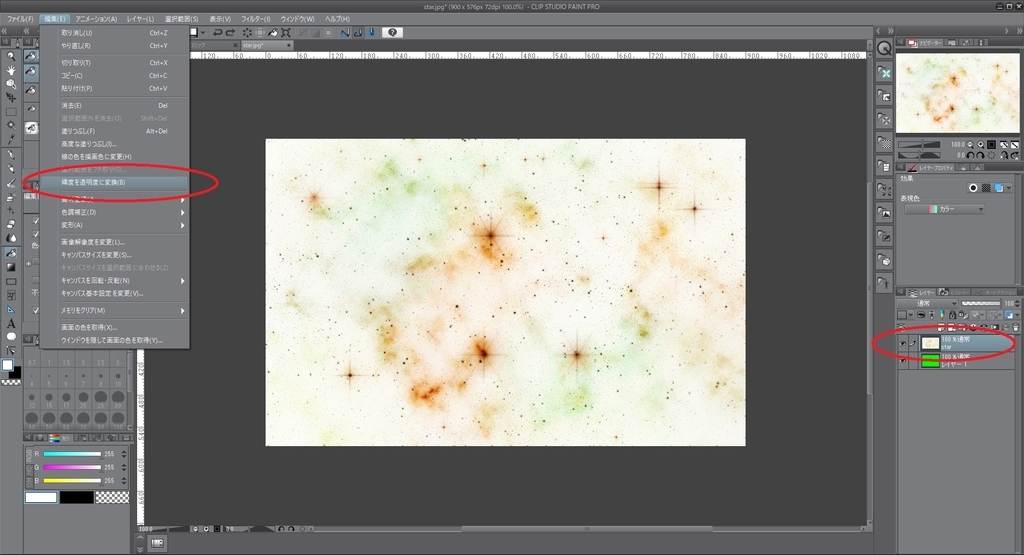This screenshot has width=1024, height=555.
Task: Switch to star.jpg document tab
Action: 265,45
